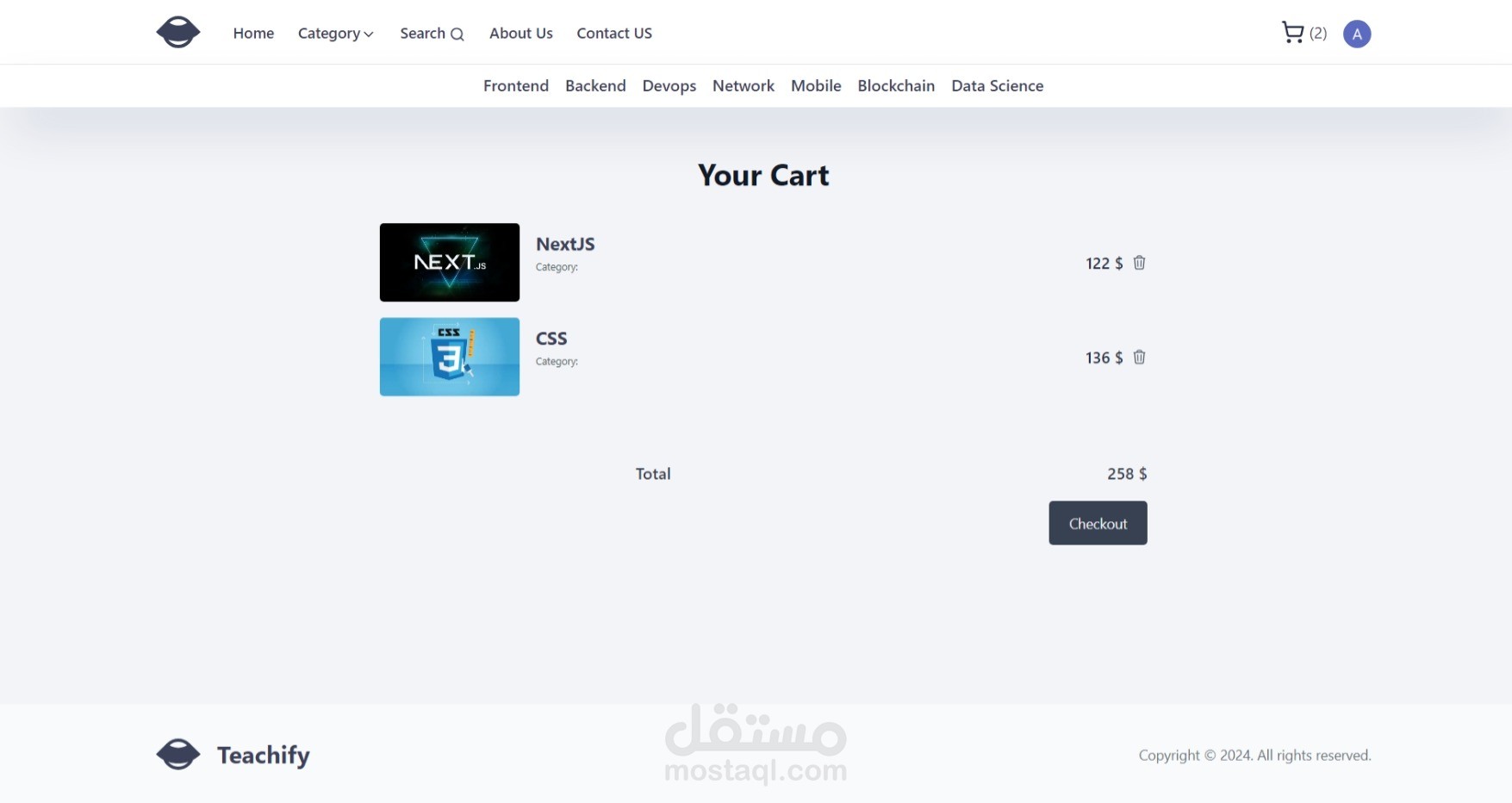Select the Network category

pyautogui.click(x=744, y=85)
